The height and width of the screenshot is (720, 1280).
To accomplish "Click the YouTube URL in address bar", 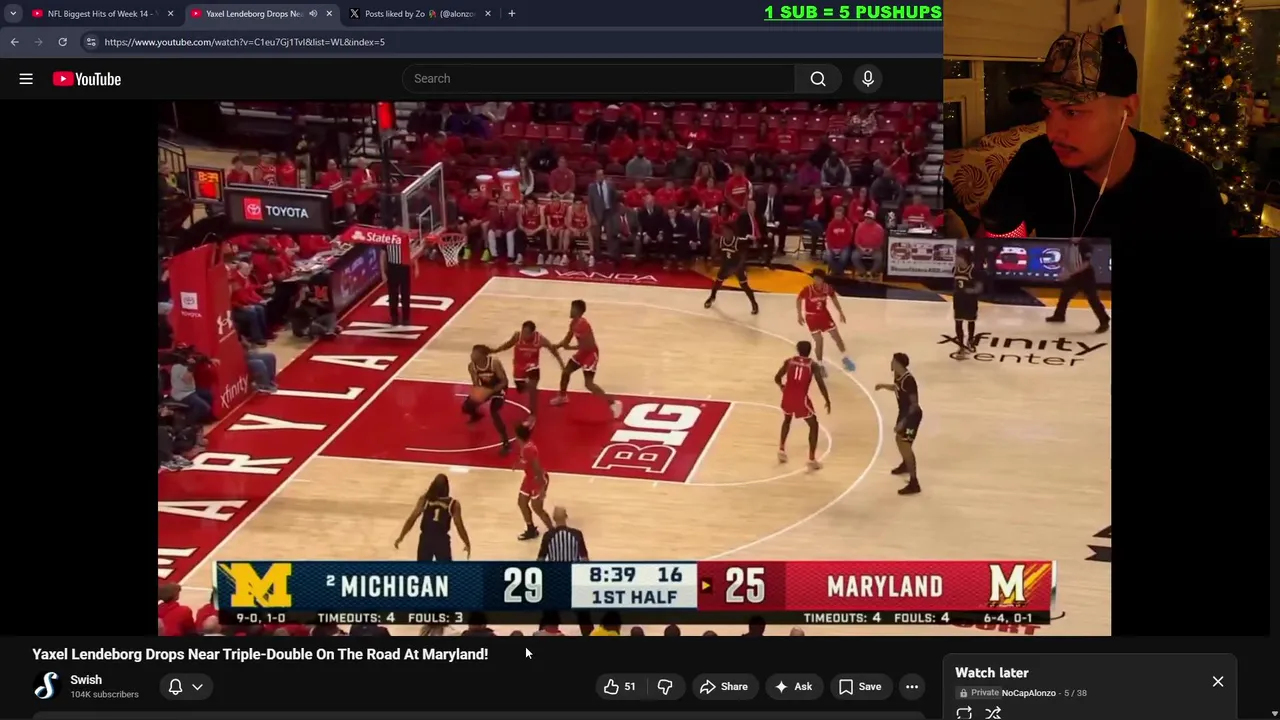I will pyautogui.click(x=245, y=42).
